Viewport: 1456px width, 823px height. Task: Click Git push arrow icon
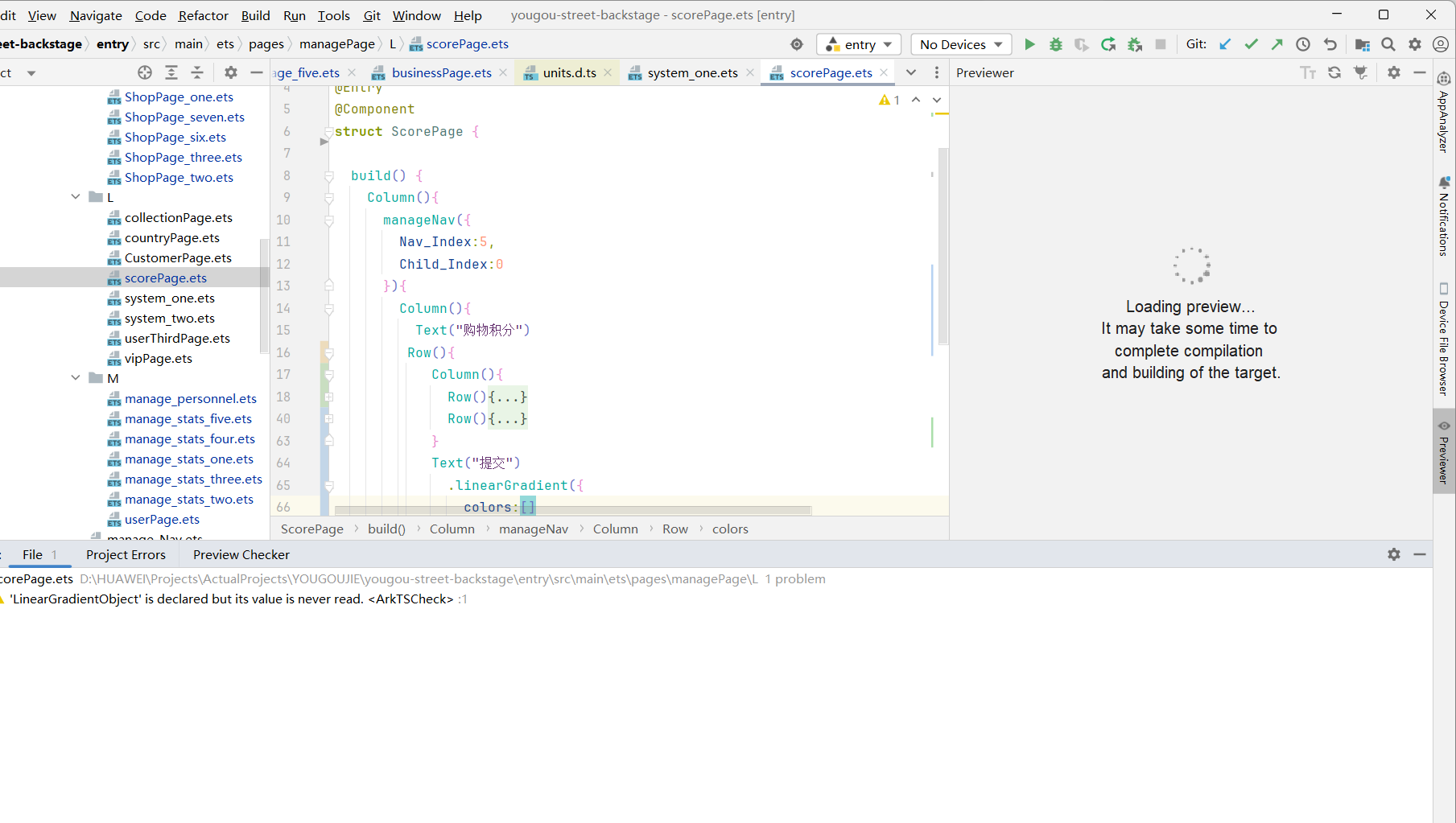tap(1277, 44)
